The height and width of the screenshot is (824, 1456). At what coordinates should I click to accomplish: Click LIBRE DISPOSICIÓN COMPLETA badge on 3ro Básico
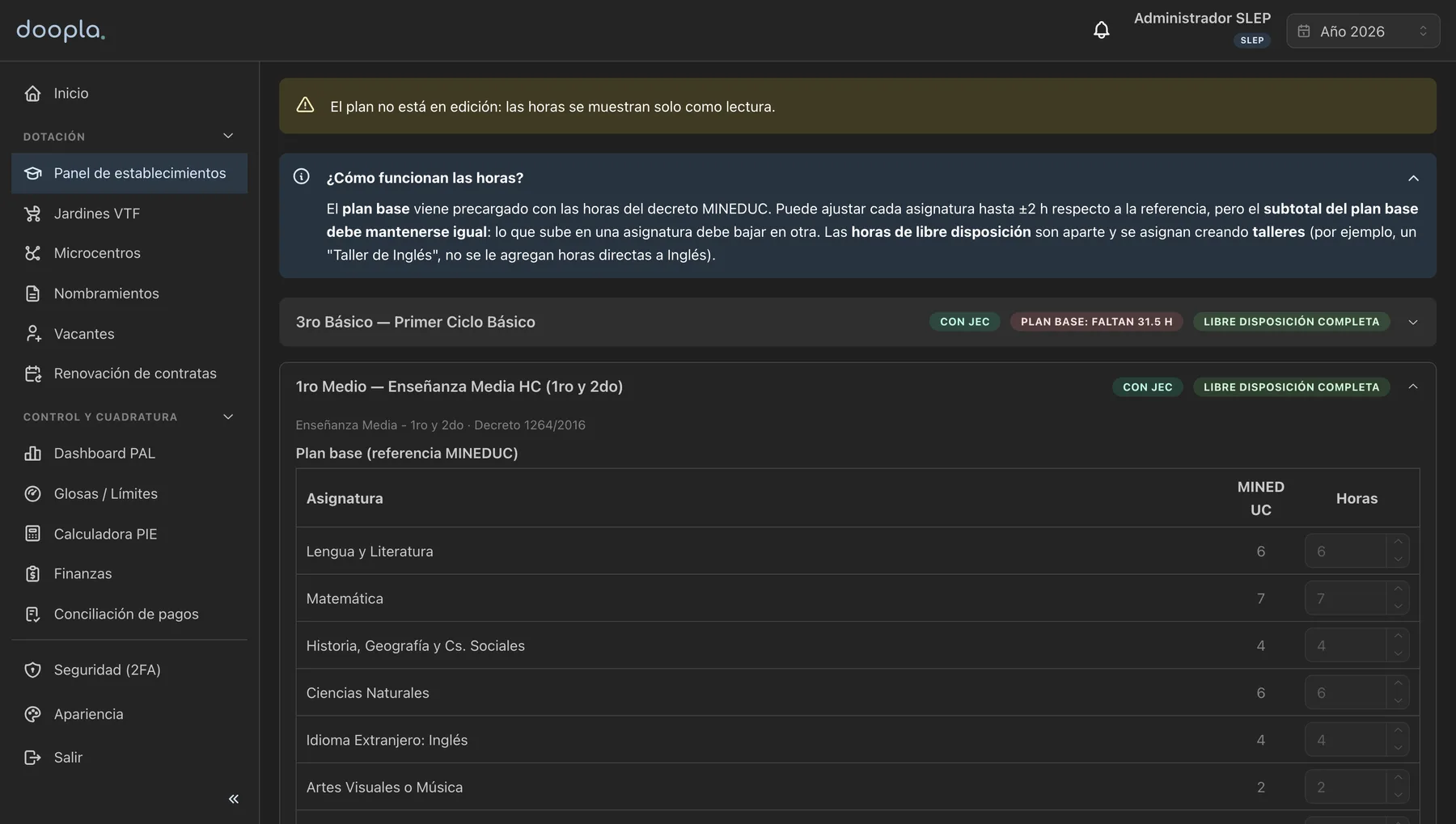pos(1291,322)
